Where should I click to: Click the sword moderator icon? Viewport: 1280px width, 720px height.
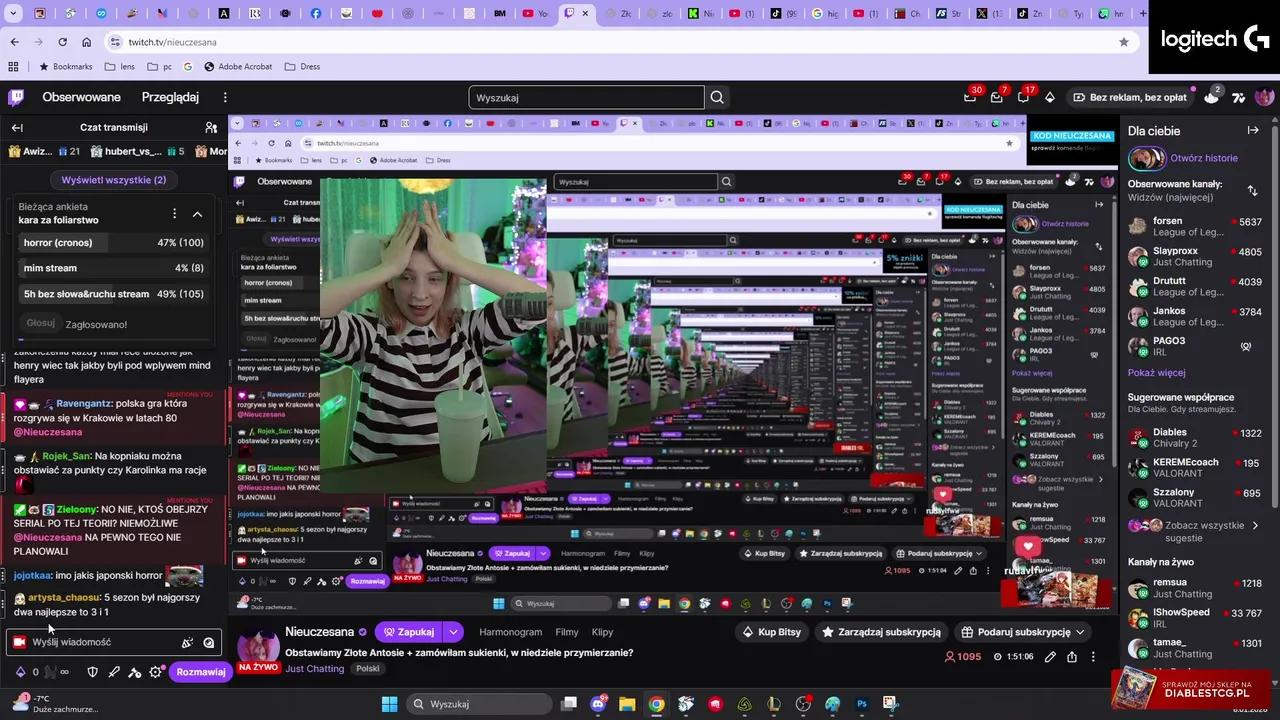tap(114, 672)
